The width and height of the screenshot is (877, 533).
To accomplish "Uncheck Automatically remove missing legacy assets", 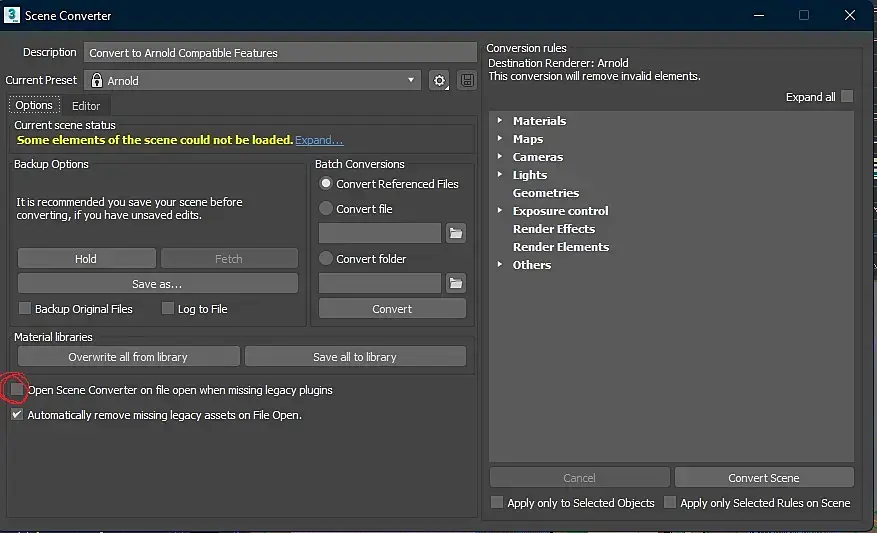I will (17, 414).
